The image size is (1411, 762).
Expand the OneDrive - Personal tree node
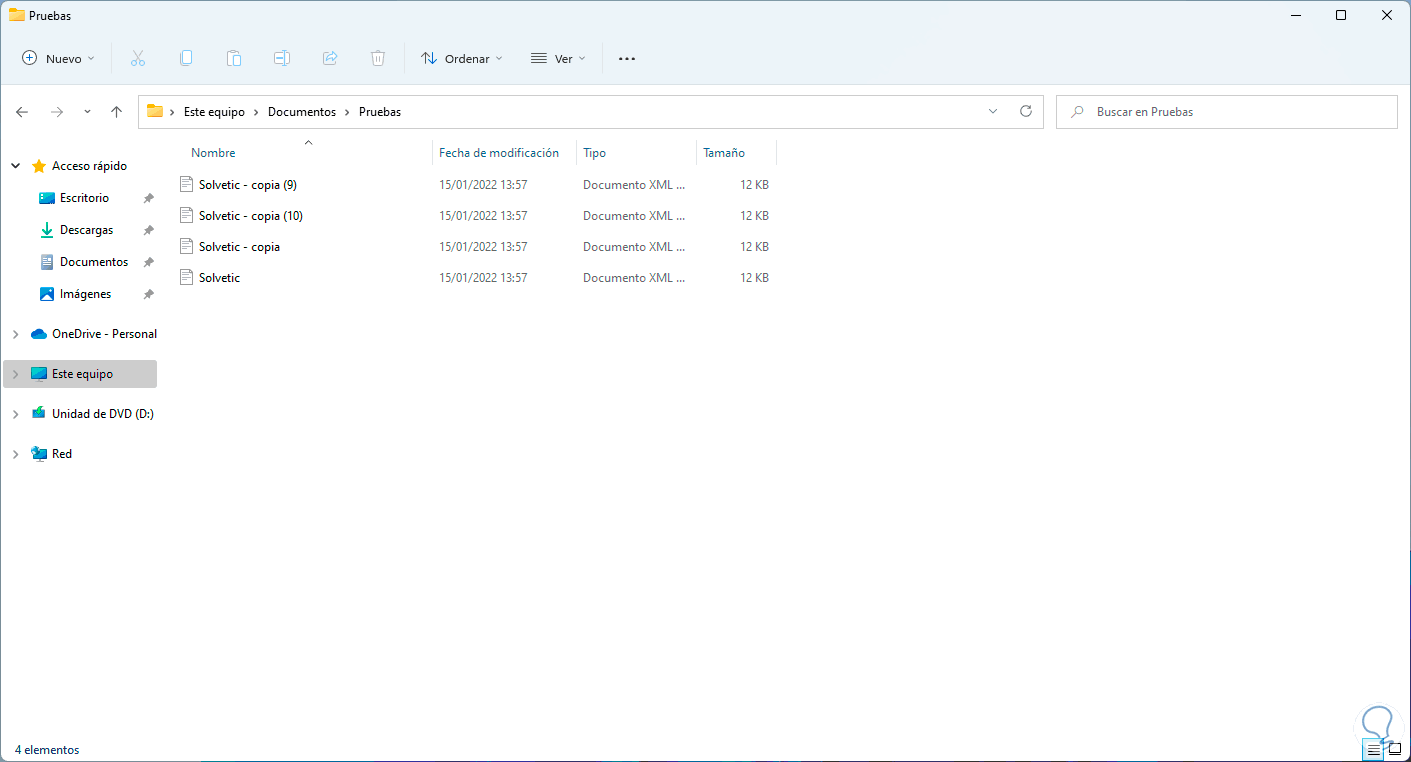[x=15, y=334]
